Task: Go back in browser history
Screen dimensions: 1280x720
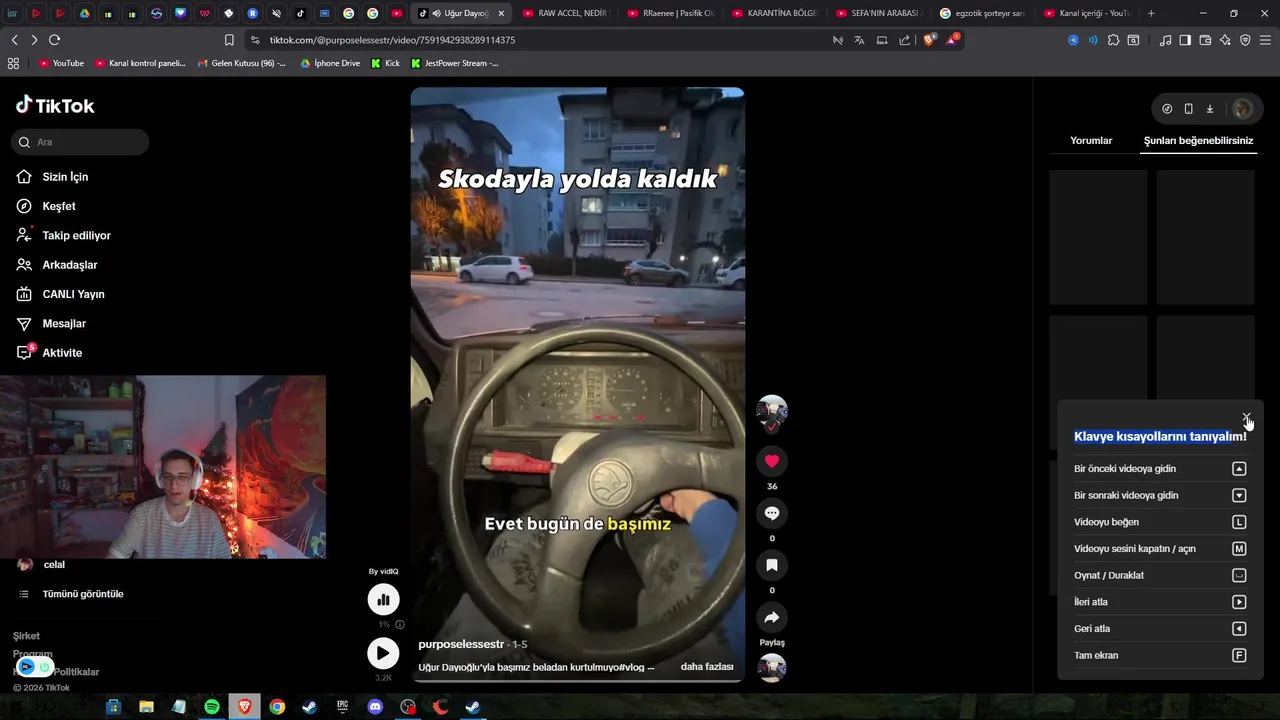Action: tap(14, 40)
